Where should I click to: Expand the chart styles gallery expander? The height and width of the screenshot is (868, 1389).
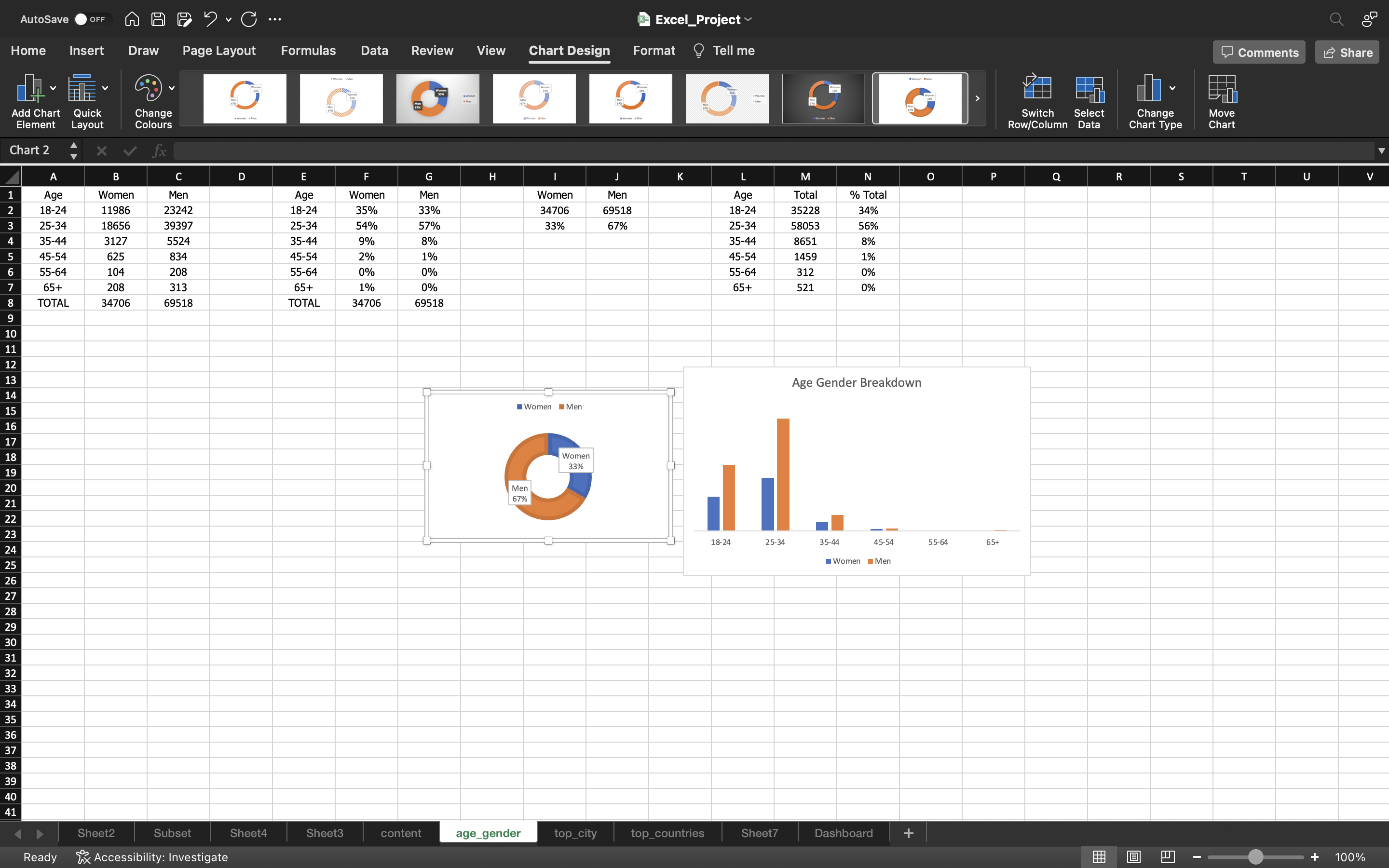point(977,98)
